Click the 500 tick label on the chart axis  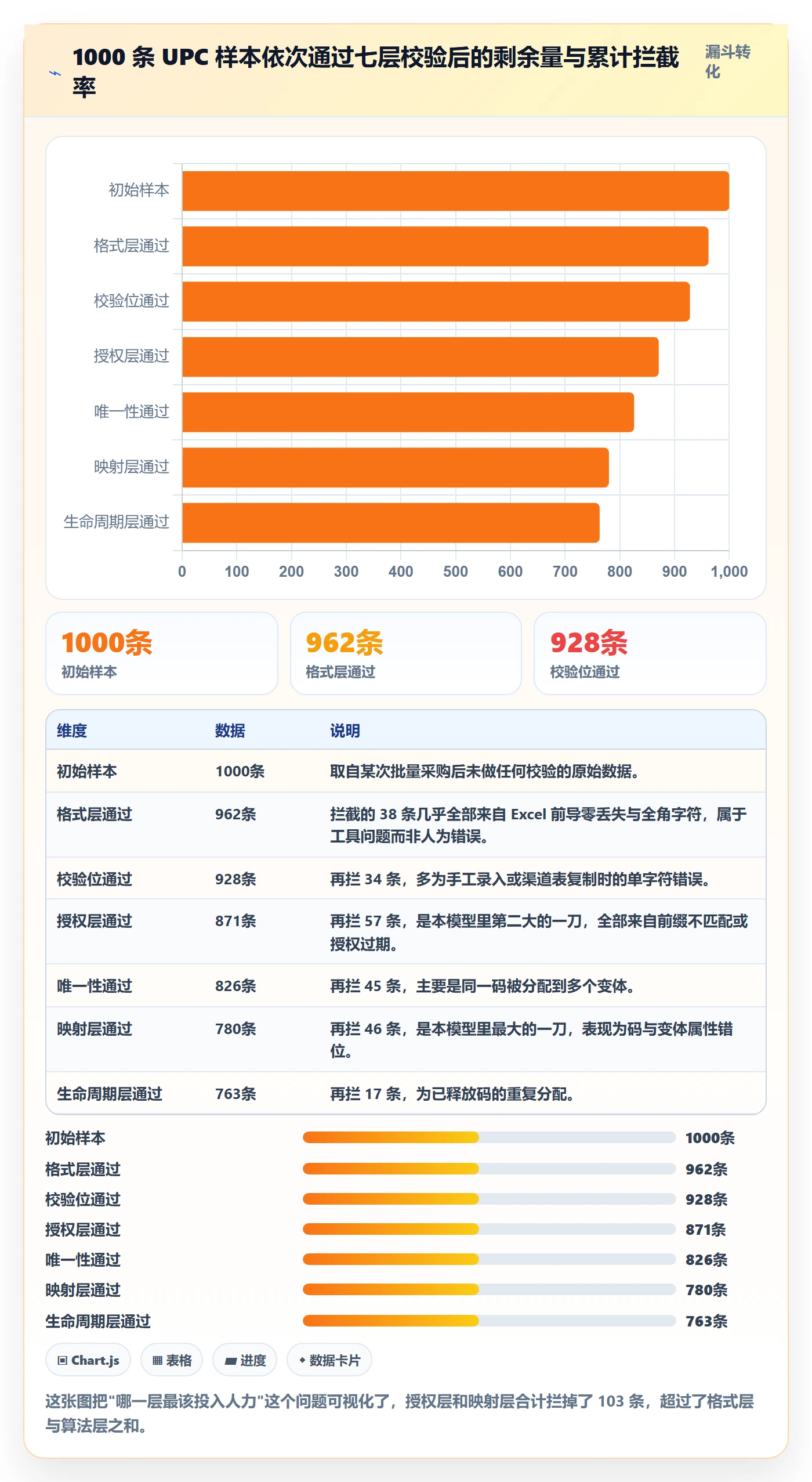455,572
